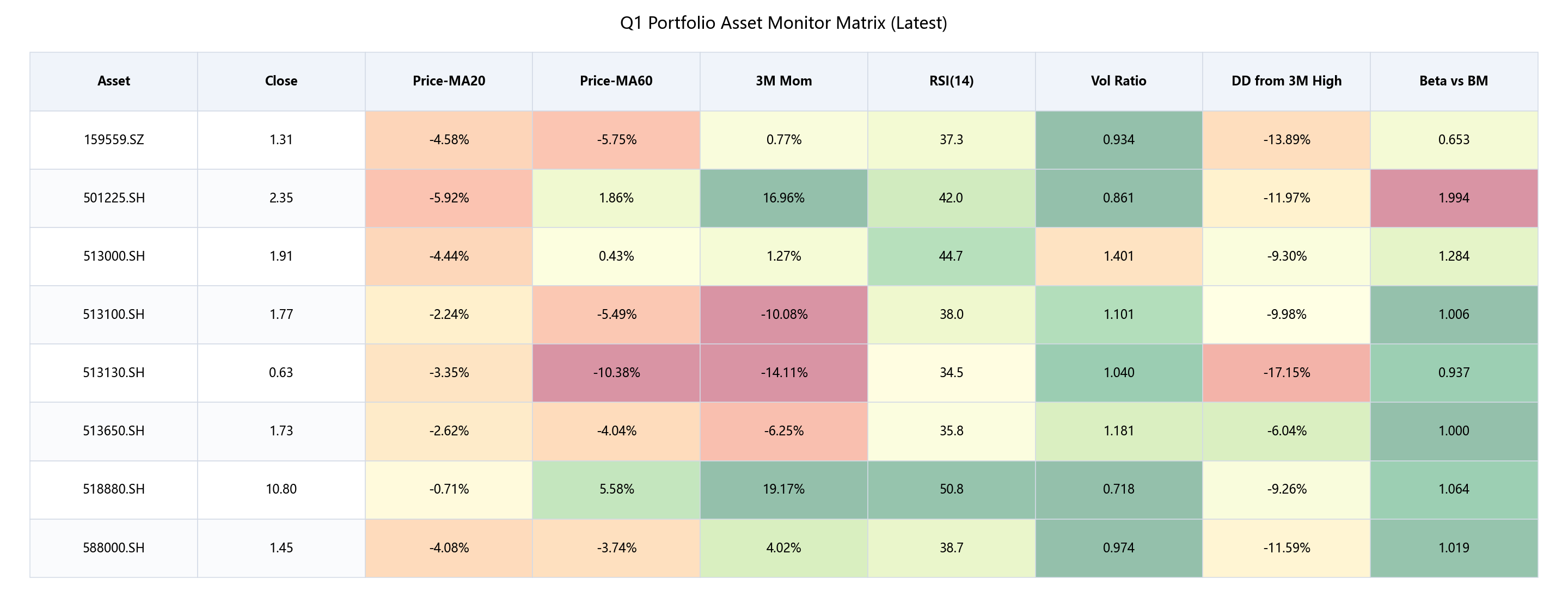Click the Asset column header
Screen dimensions: 1568x603
pyautogui.click(x=114, y=81)
